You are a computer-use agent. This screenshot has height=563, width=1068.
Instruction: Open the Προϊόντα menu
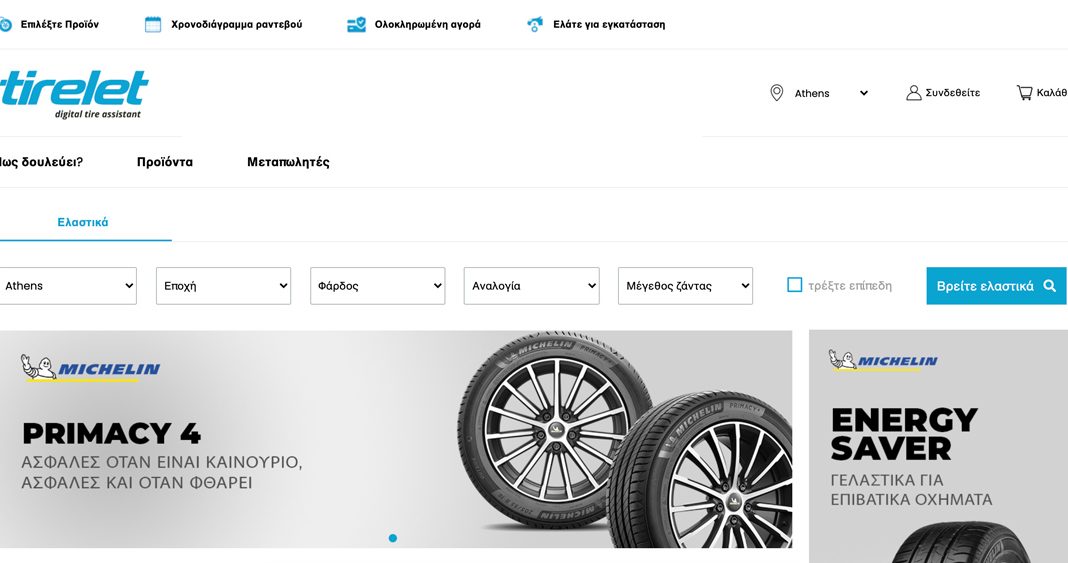[x=165, y=162]
